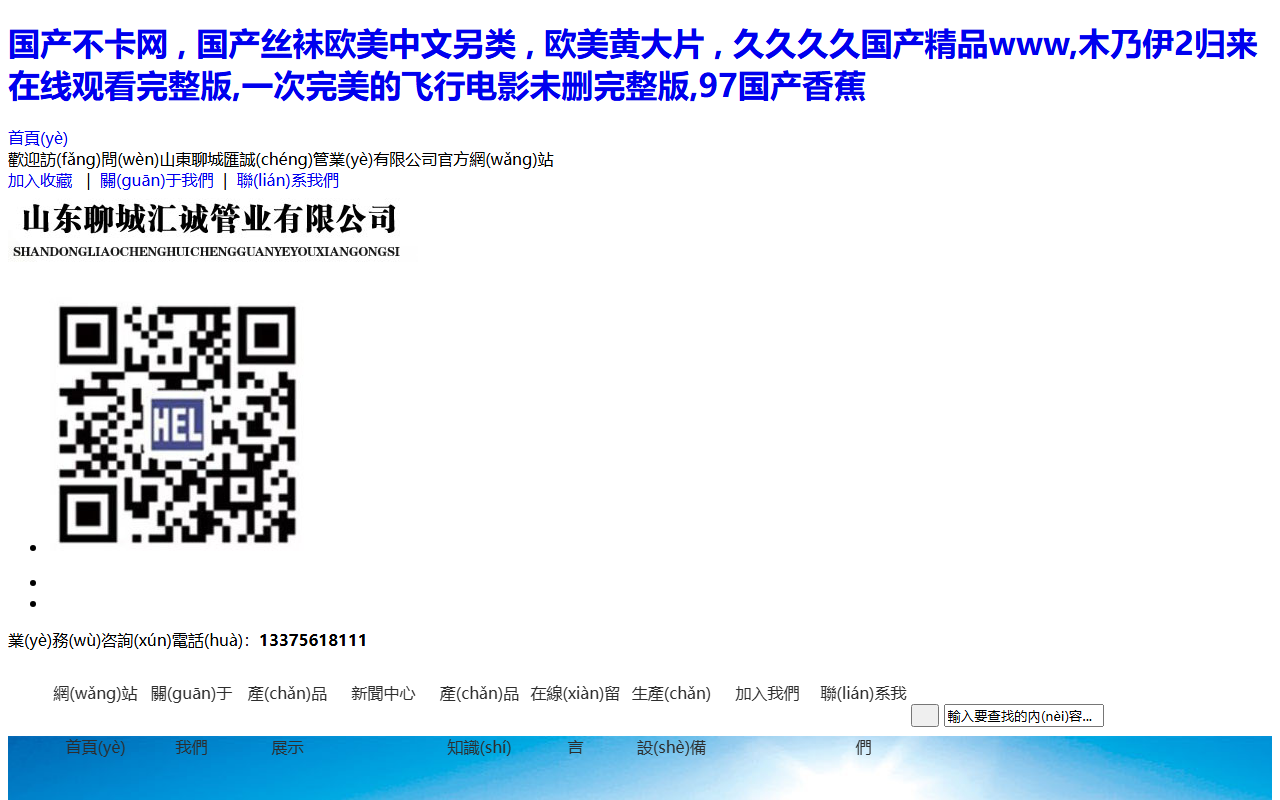
Task: Click the QR code image
Action: coord(178,427)
